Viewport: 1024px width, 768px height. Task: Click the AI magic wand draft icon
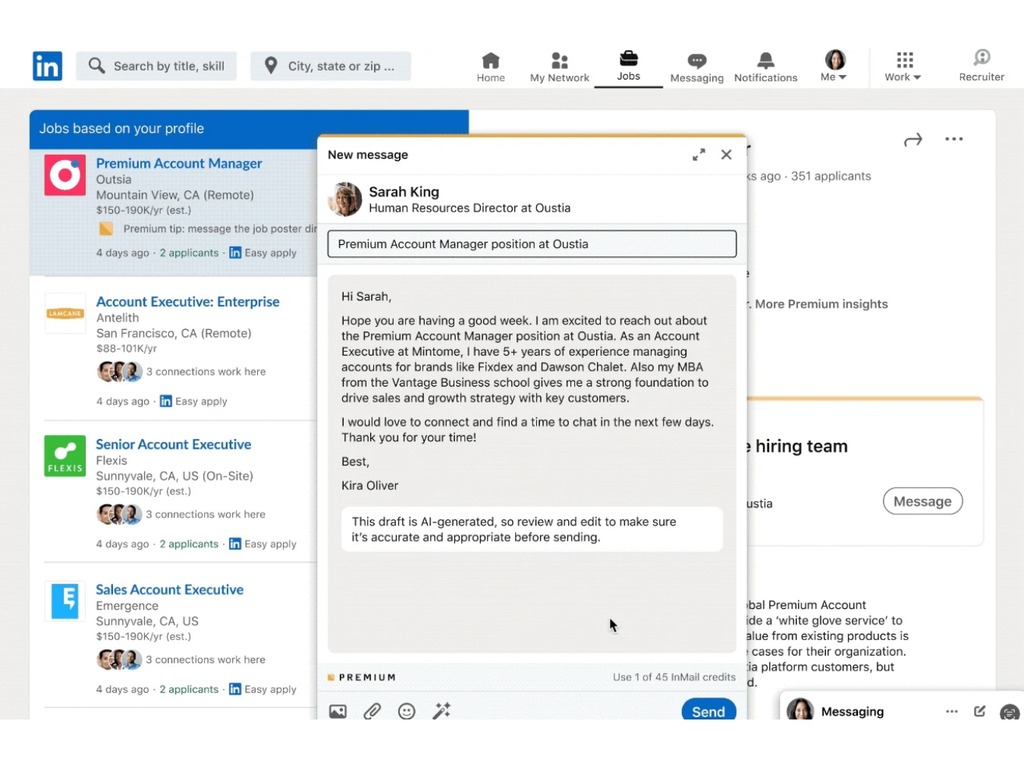pos(441,711)
